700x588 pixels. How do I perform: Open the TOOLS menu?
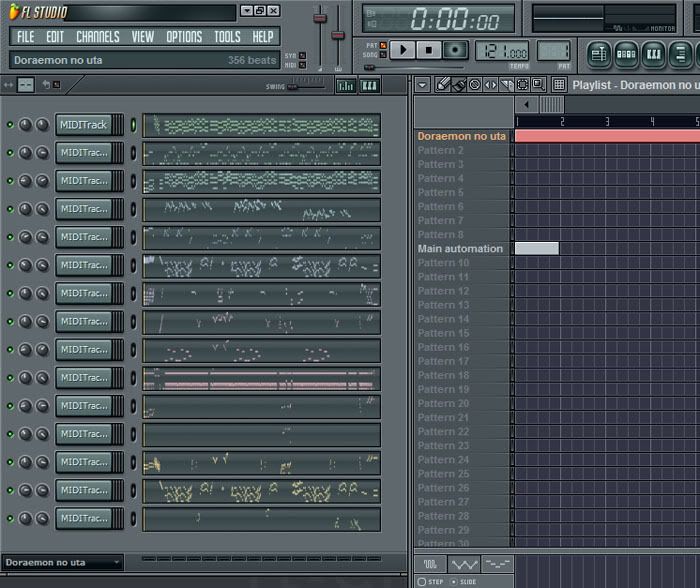[x=227, y=37]
